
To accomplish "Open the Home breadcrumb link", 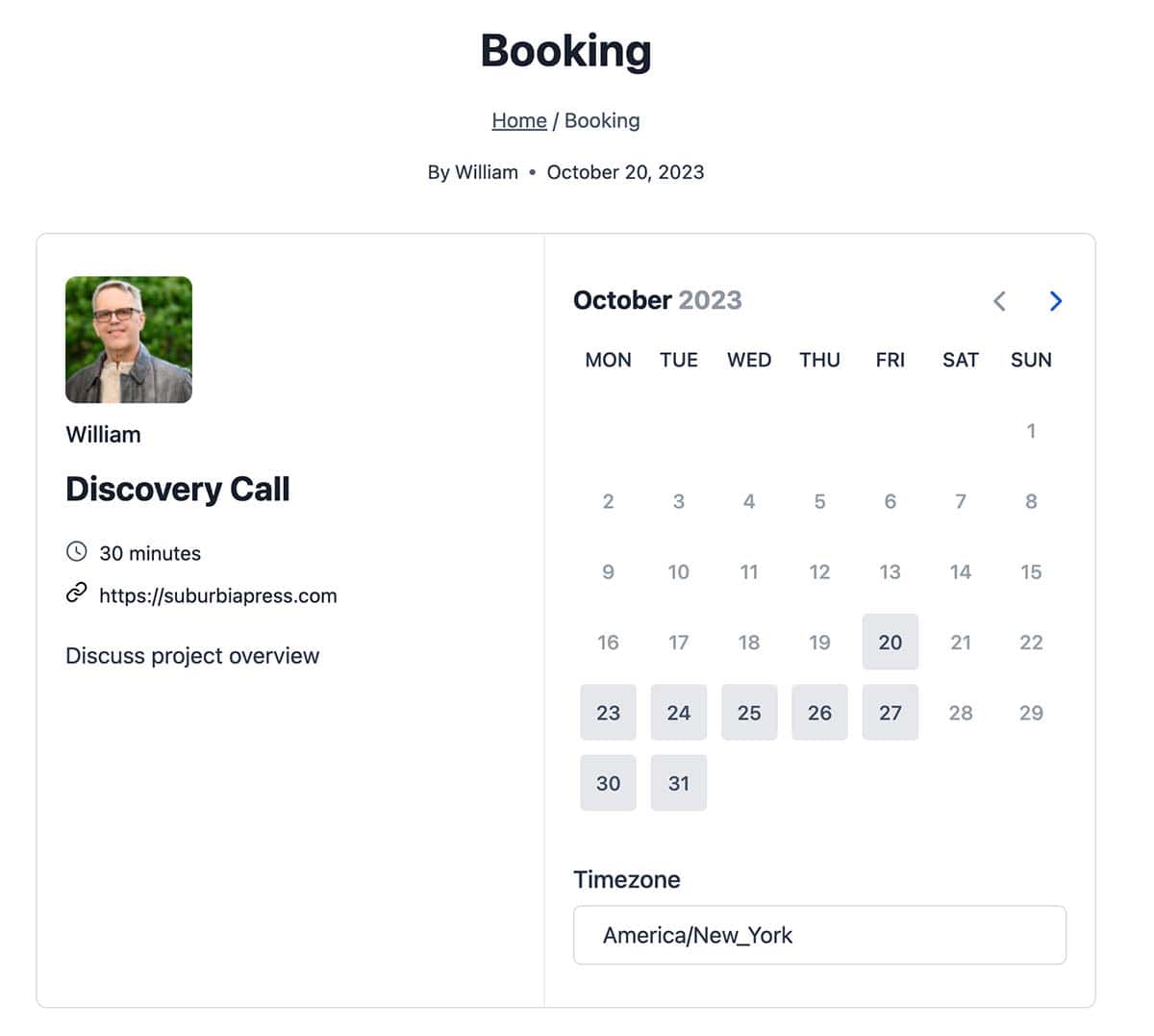I will point(519,120).
